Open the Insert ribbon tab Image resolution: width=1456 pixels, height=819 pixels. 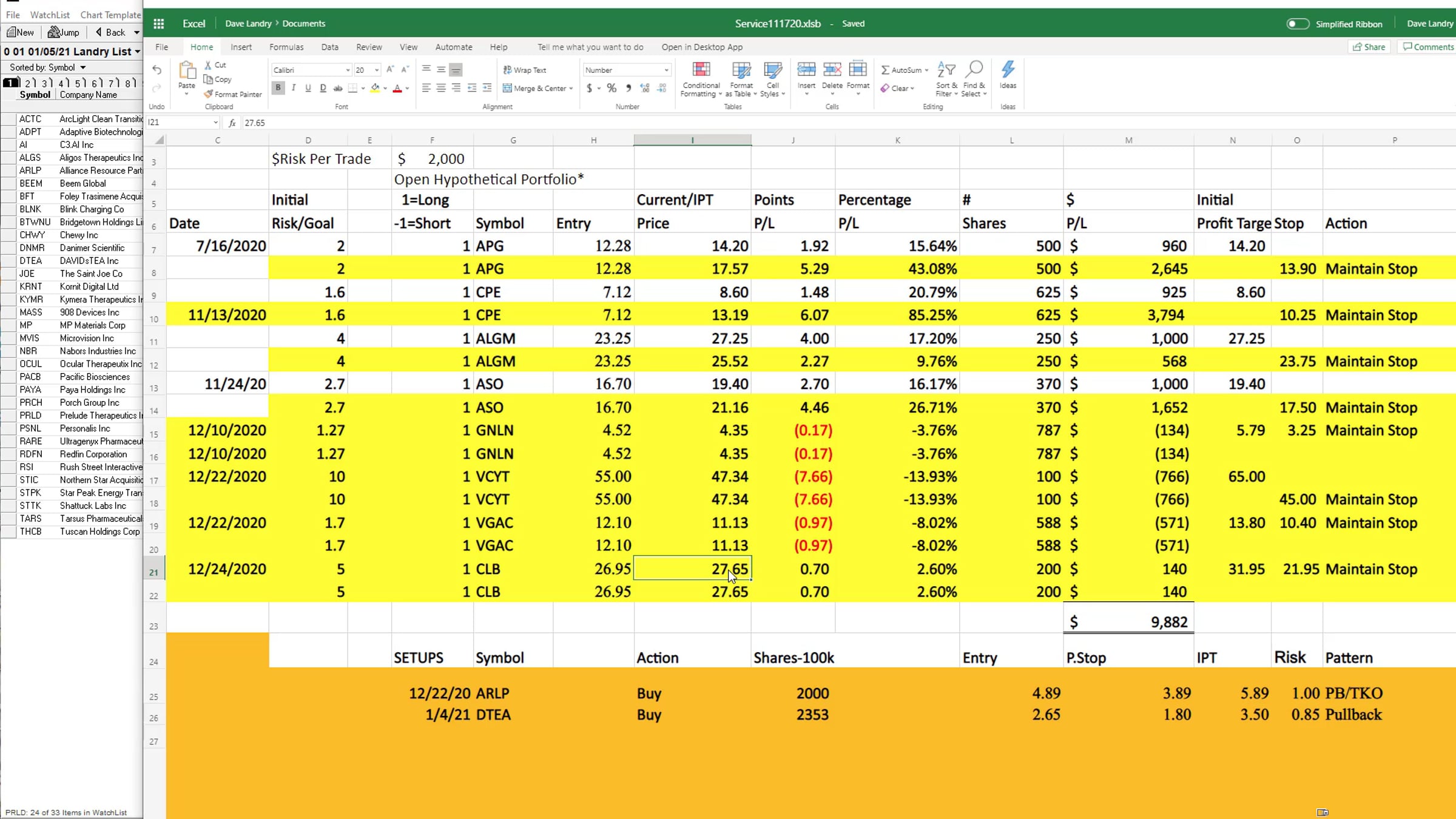pos(241,47)
